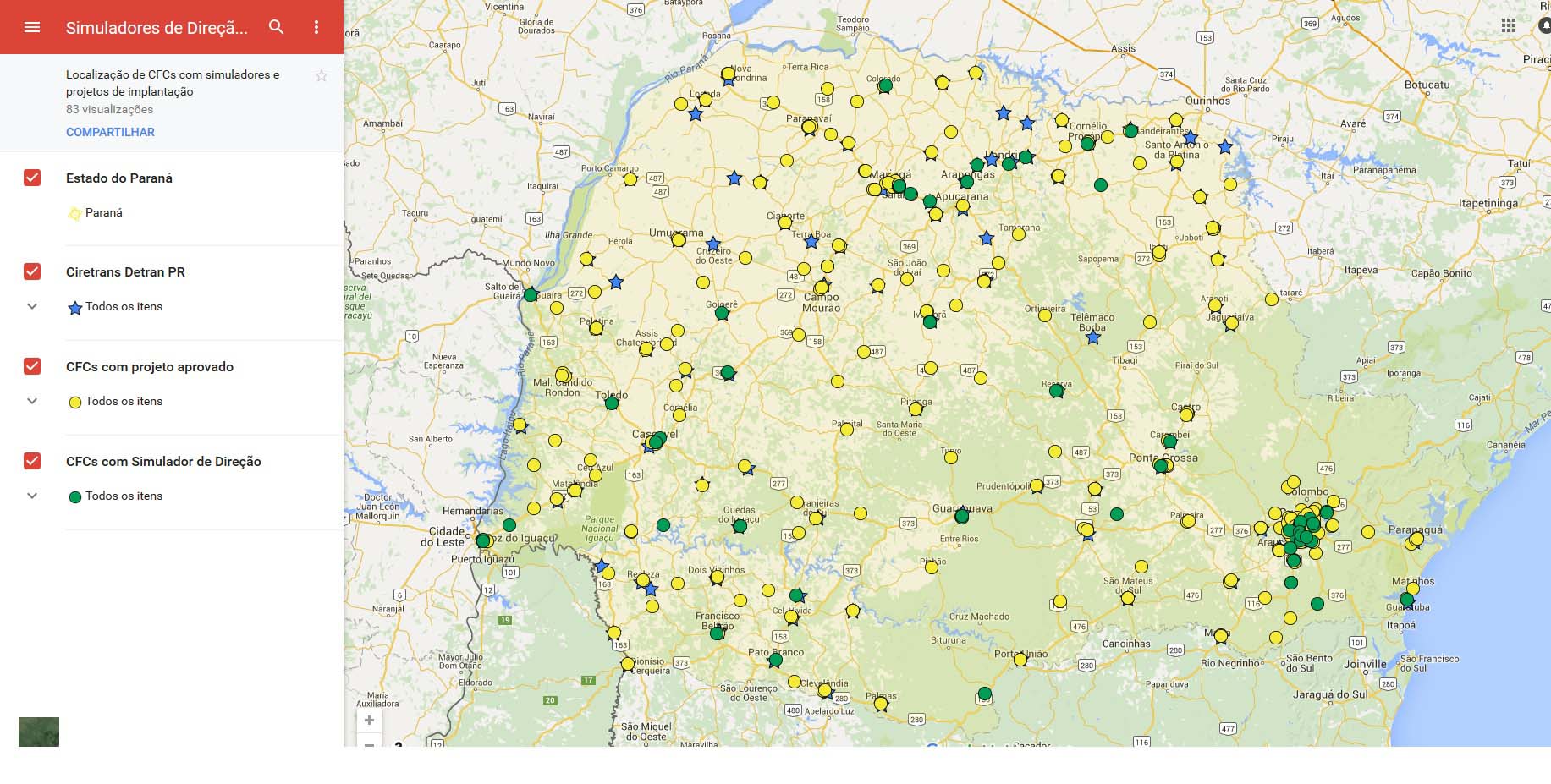Select the green marker at Quedas do Iguaçu
The width and height of the screenshot is (1551, 784).
740,526
